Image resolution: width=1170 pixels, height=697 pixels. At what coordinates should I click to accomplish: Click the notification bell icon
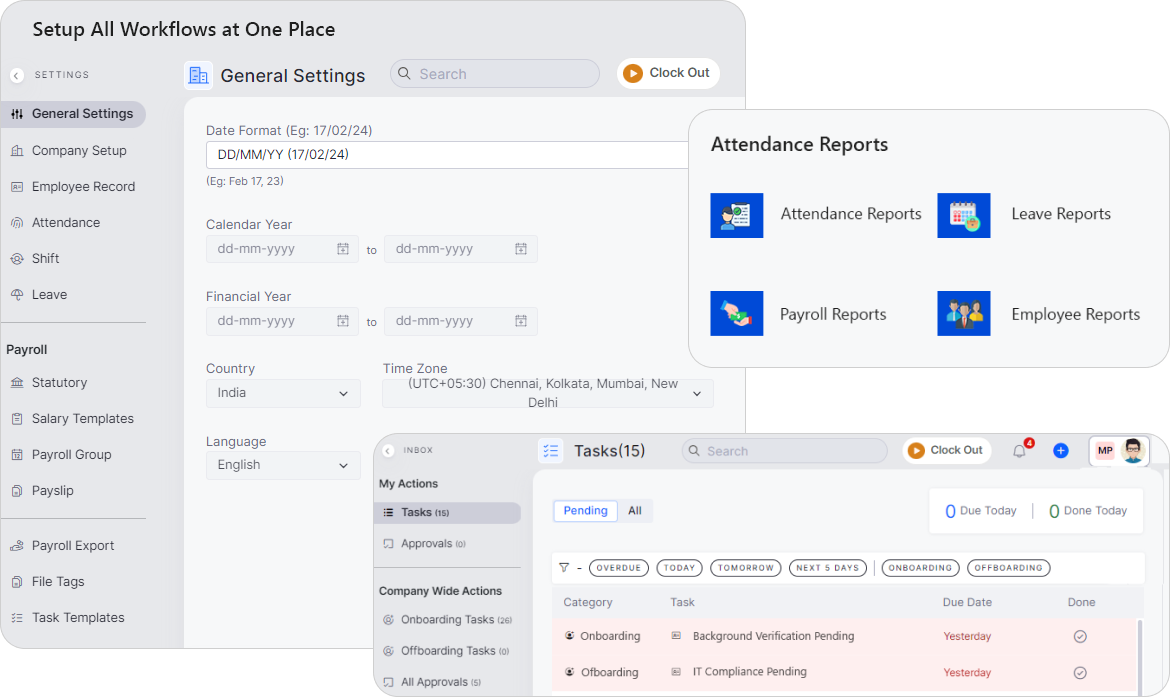(x=1019, y=451)
